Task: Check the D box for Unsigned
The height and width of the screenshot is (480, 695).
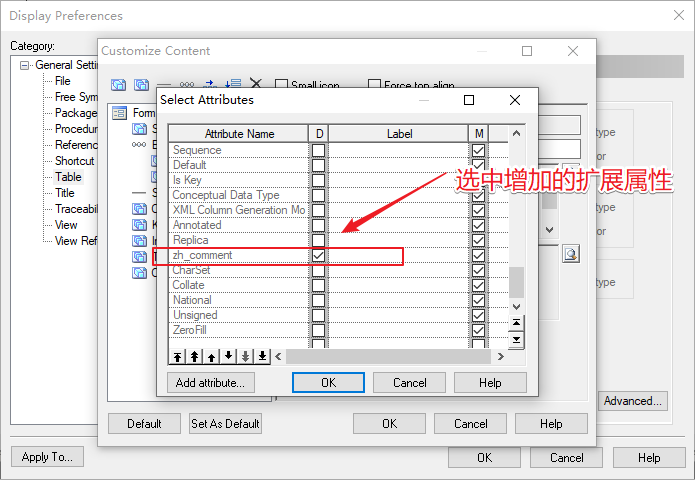Action: 318,315
